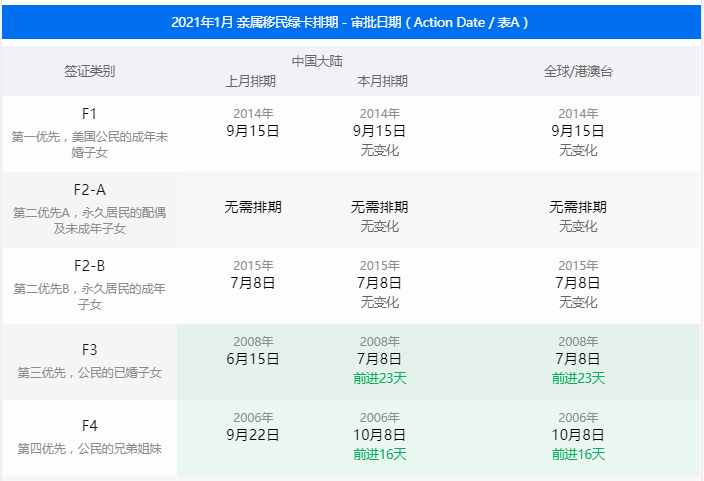Image resolution: width=704 pixels, height=481 pixels.
Task: Click F4 global 10月8日 date
Action: [578, 435]
